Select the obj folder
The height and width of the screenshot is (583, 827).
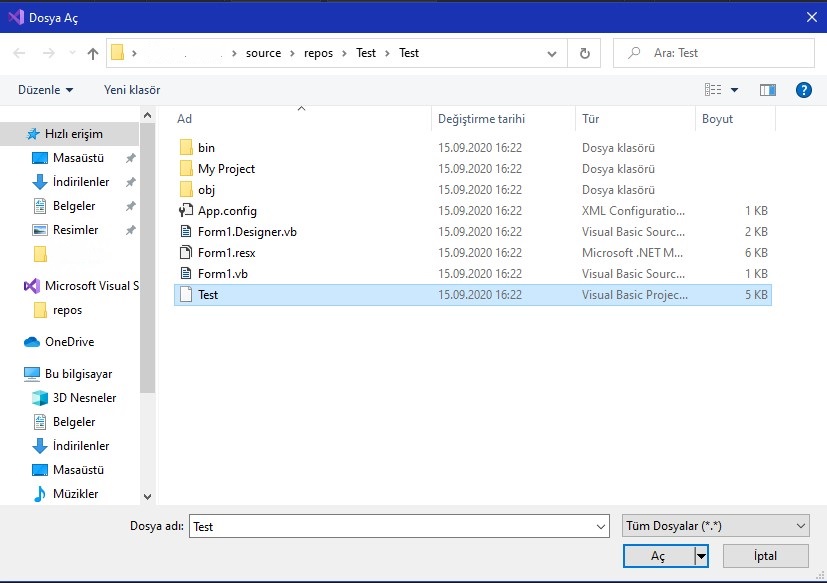[x=473, y=190]
